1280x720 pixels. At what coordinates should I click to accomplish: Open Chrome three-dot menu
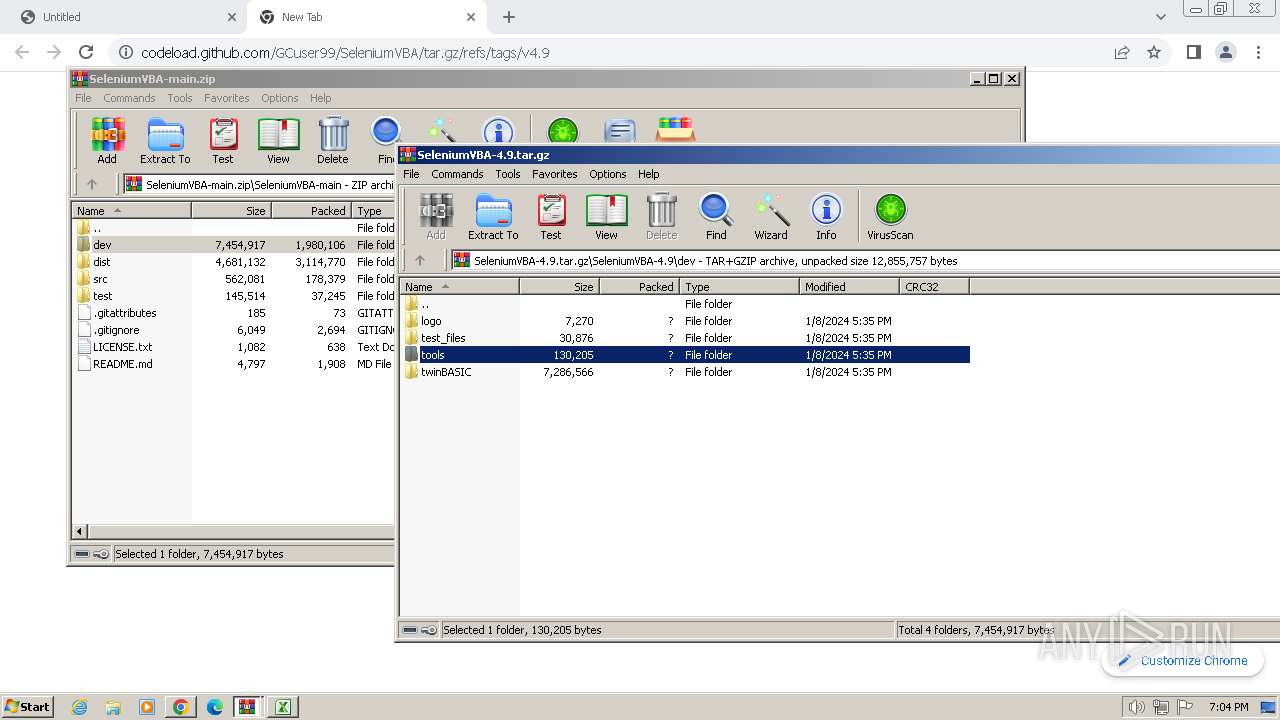1257,52
